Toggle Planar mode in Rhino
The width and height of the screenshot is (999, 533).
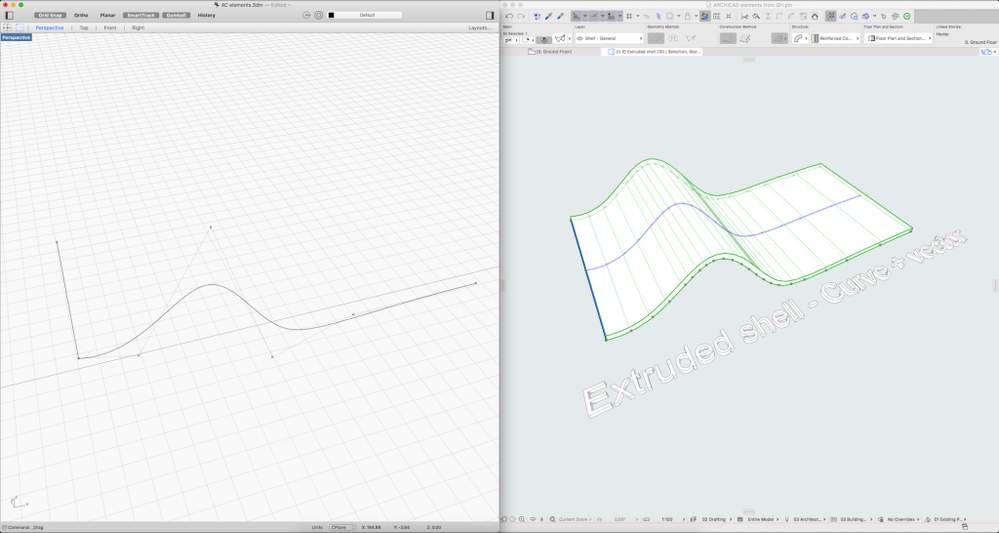click(x=107, y=15)
